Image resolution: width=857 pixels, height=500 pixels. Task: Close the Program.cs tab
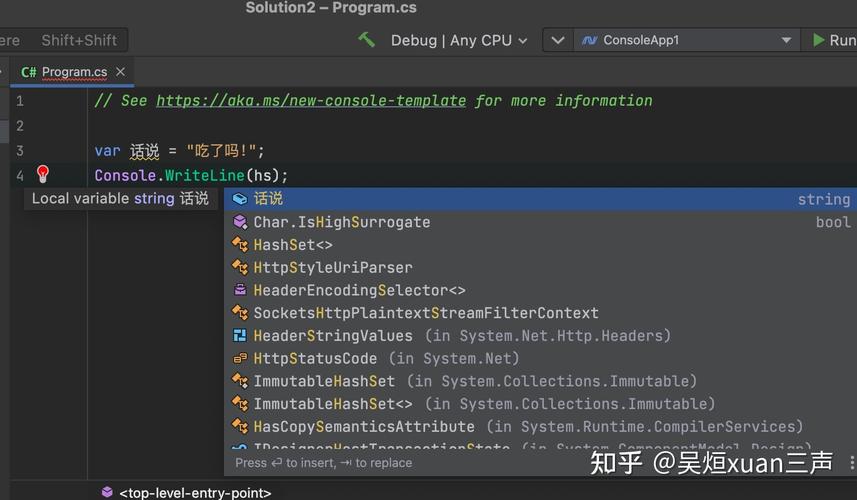pos(120,72)
